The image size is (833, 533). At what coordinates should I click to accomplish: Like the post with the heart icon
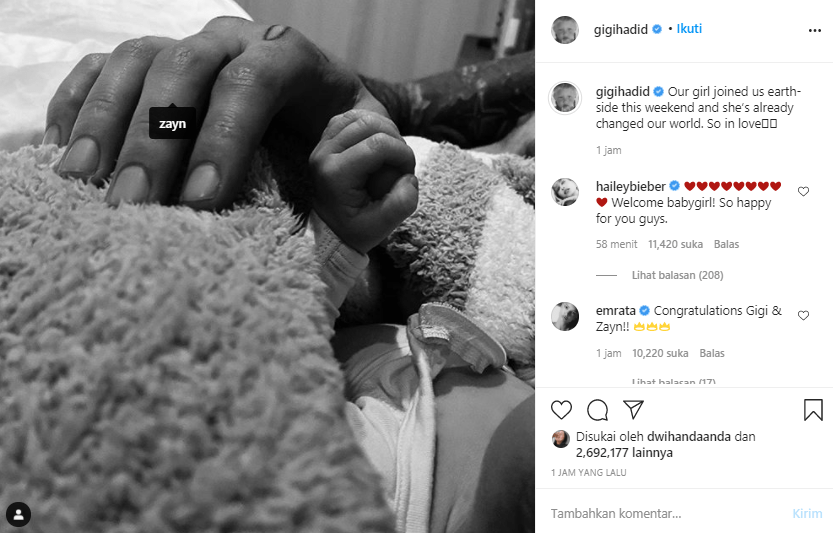coord(561,410)
